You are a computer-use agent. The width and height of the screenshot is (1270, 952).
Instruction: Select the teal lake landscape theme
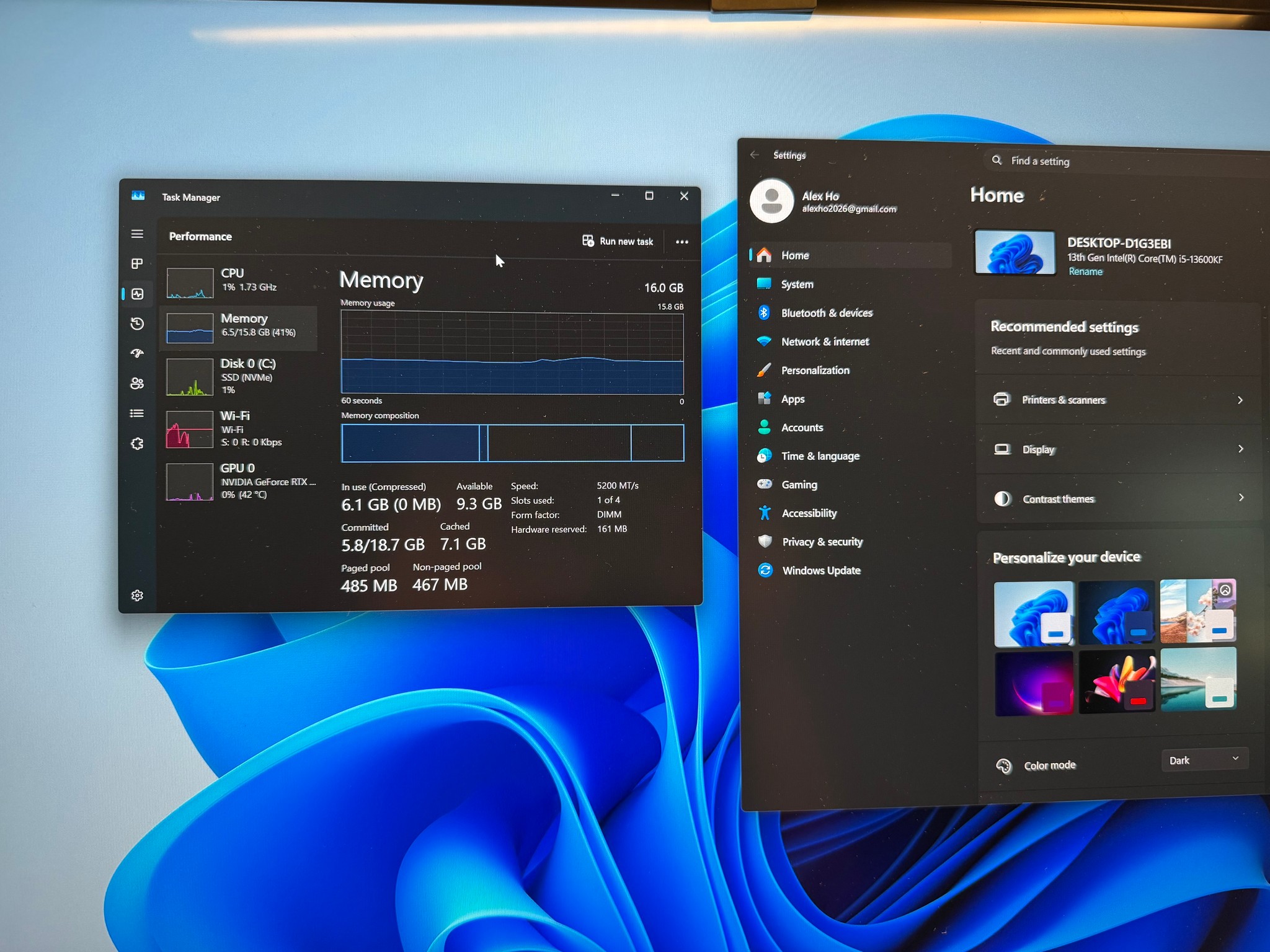1198,679
